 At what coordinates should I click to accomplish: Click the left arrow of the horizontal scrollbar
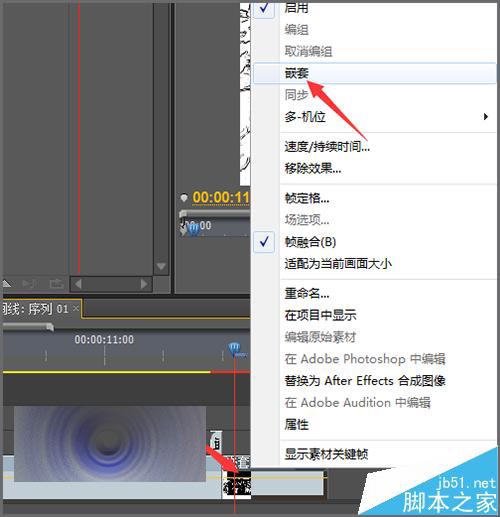(79, 284)
